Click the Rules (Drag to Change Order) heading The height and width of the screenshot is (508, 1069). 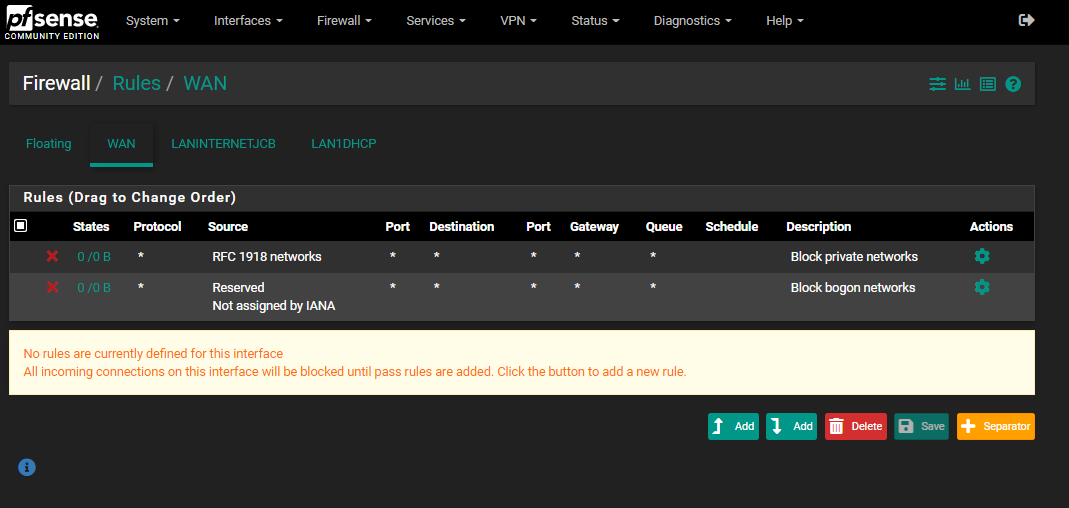coord(130,198)
